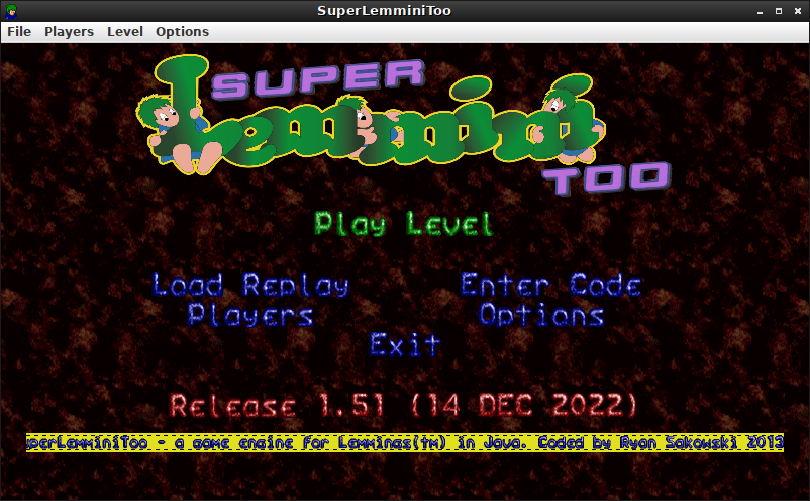Viewport: 810px width, 501px height.
Task: Open the Players menu in menu bar
Action: point(69,32)
